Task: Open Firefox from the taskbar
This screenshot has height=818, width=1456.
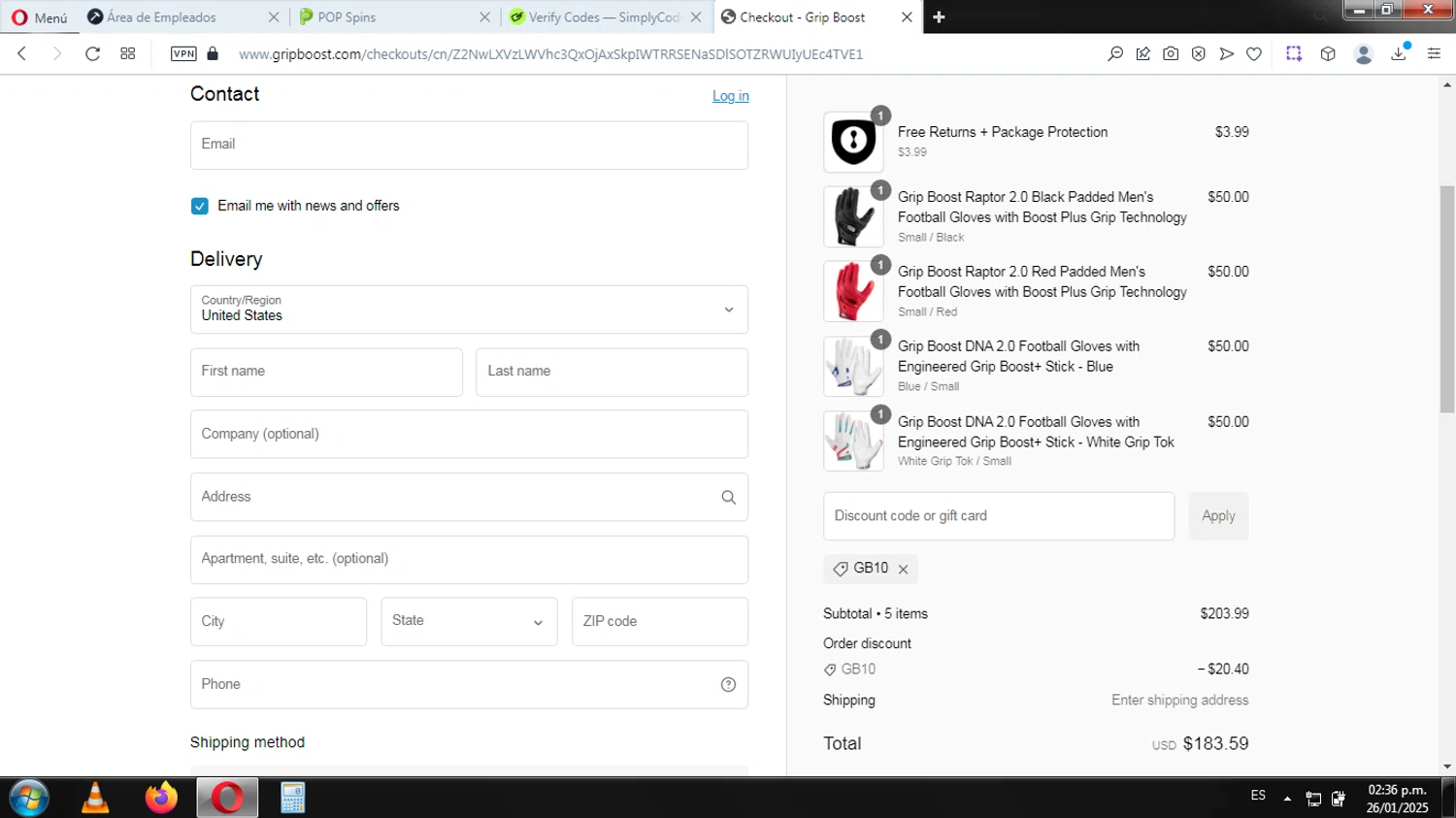Action: pos(161,798)
